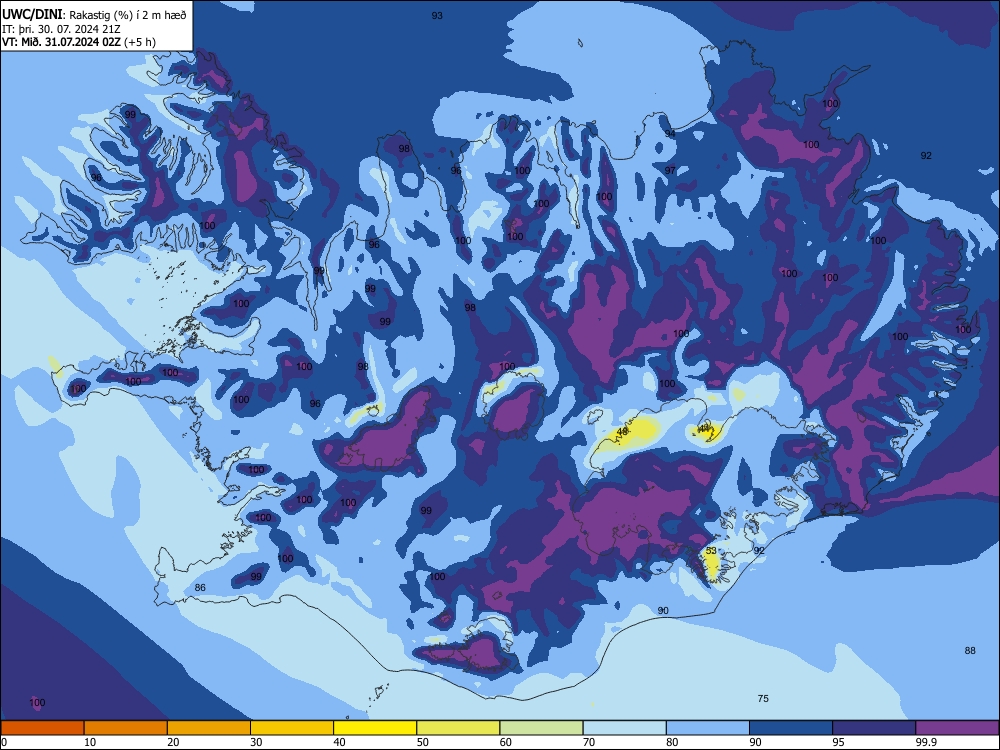Click the 86 value on southwest peninsula
The width and height of the screenshot is (1000, 750).
[x=200, y=588]
